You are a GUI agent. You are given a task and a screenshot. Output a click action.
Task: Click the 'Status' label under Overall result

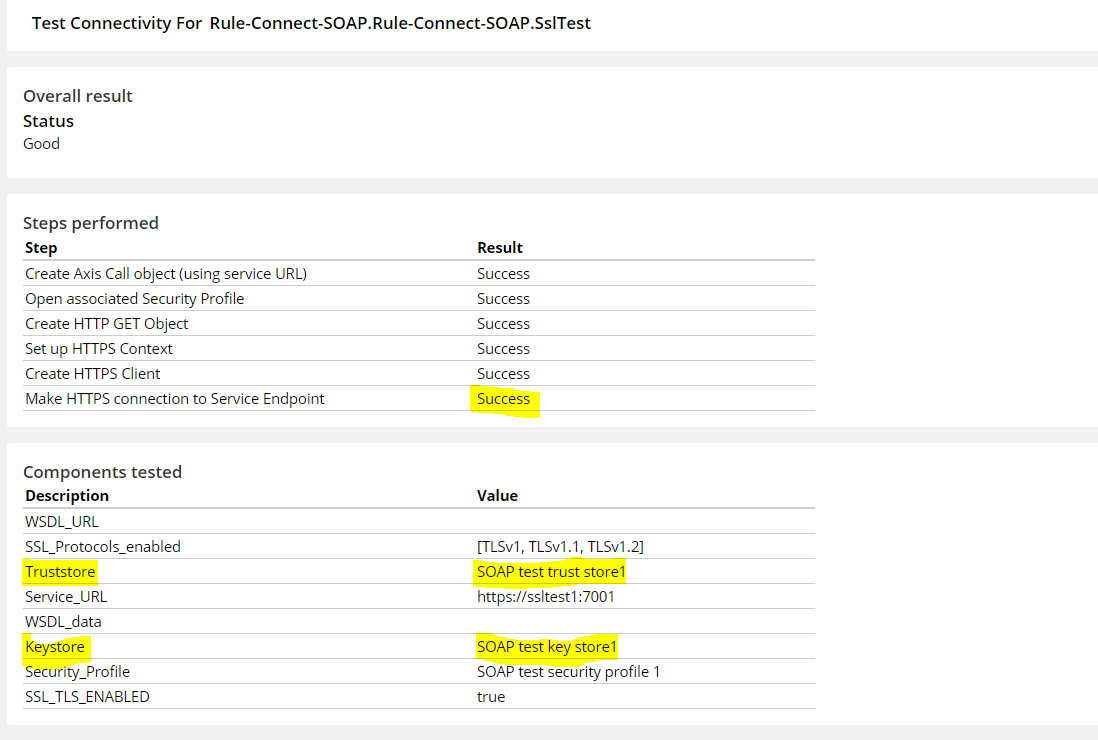48,121
